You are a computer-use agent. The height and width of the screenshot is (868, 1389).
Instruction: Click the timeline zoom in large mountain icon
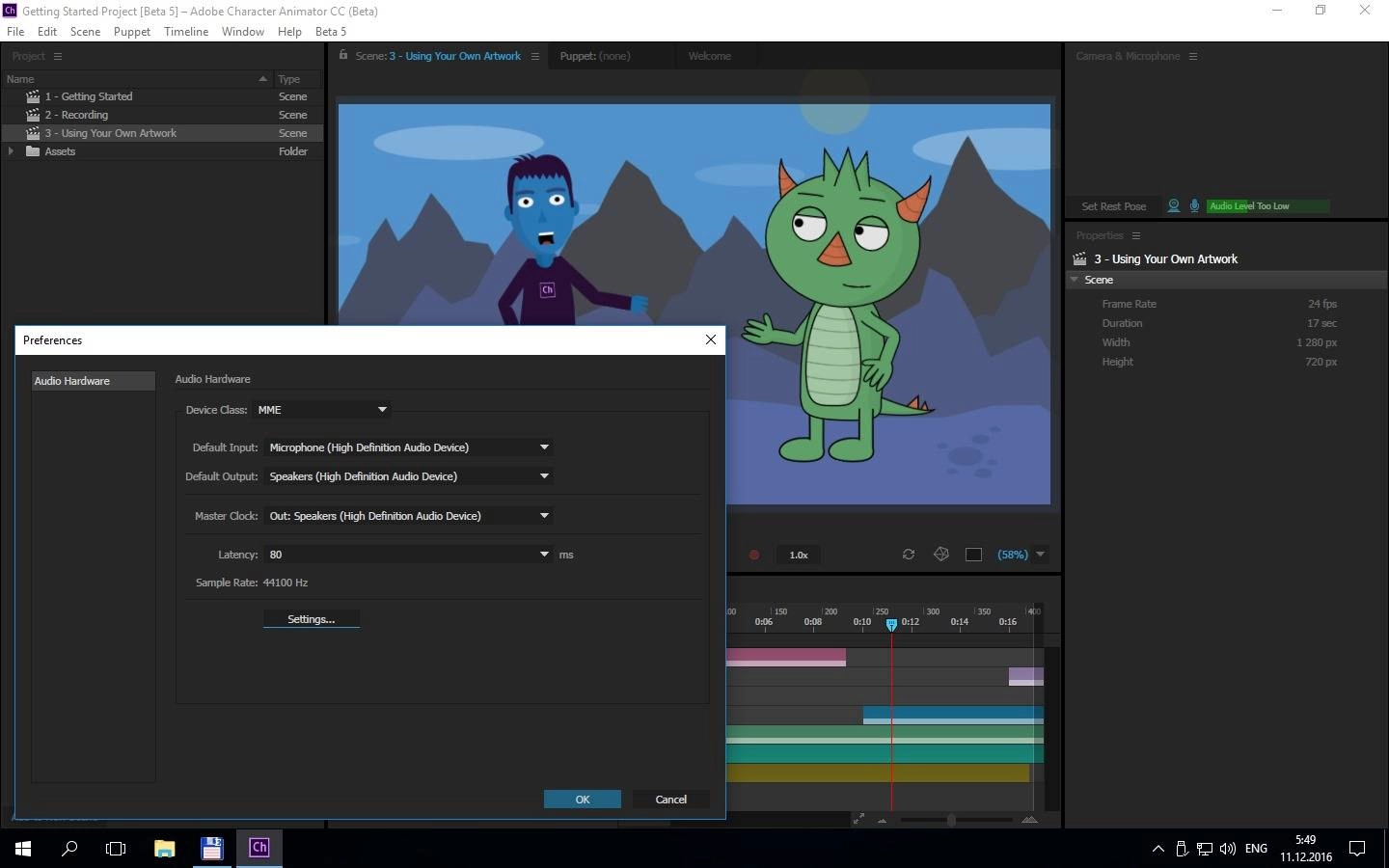point(1029,819)
